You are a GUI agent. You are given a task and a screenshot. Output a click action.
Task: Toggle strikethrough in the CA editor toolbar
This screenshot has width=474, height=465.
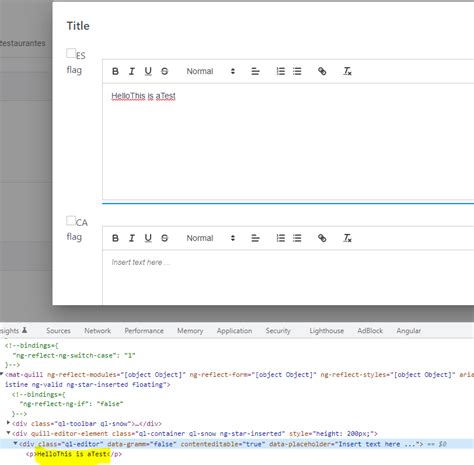[165, 238]
